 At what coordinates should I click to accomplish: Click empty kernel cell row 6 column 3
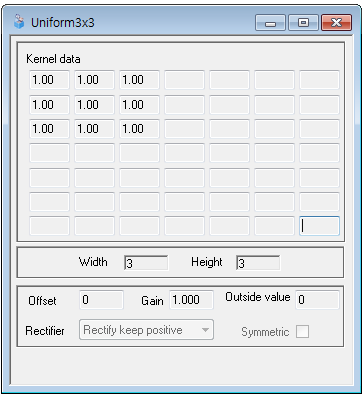pos(139,202)
